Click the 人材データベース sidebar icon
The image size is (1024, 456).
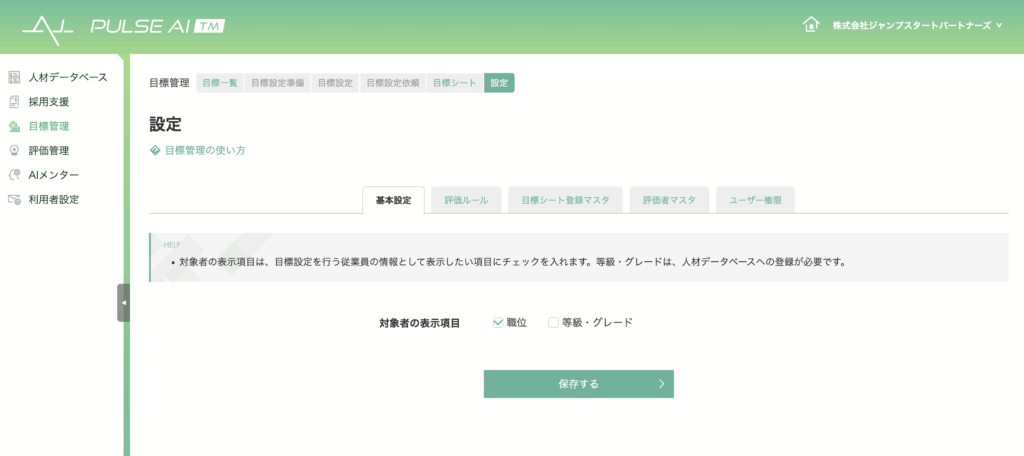coord(14,77)
